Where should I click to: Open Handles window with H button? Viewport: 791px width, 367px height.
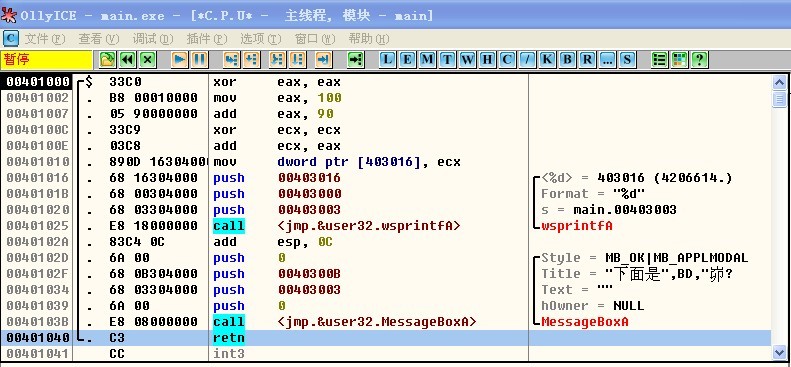tap(487, 60)
